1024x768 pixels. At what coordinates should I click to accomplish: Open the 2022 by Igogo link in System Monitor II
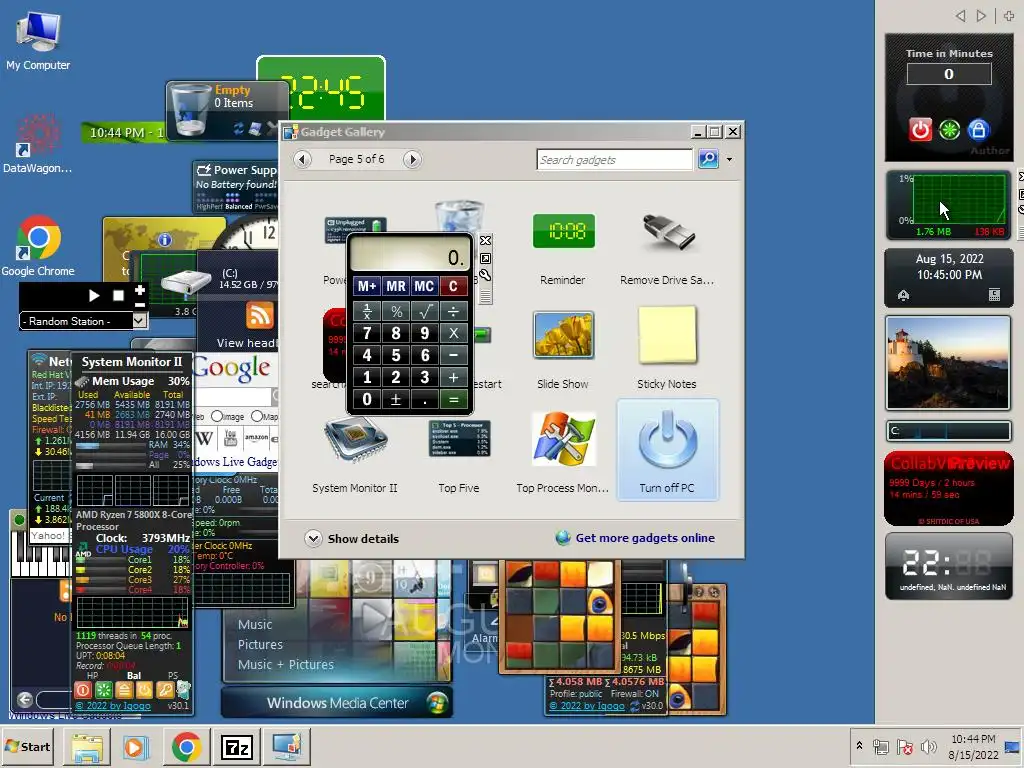113,706
